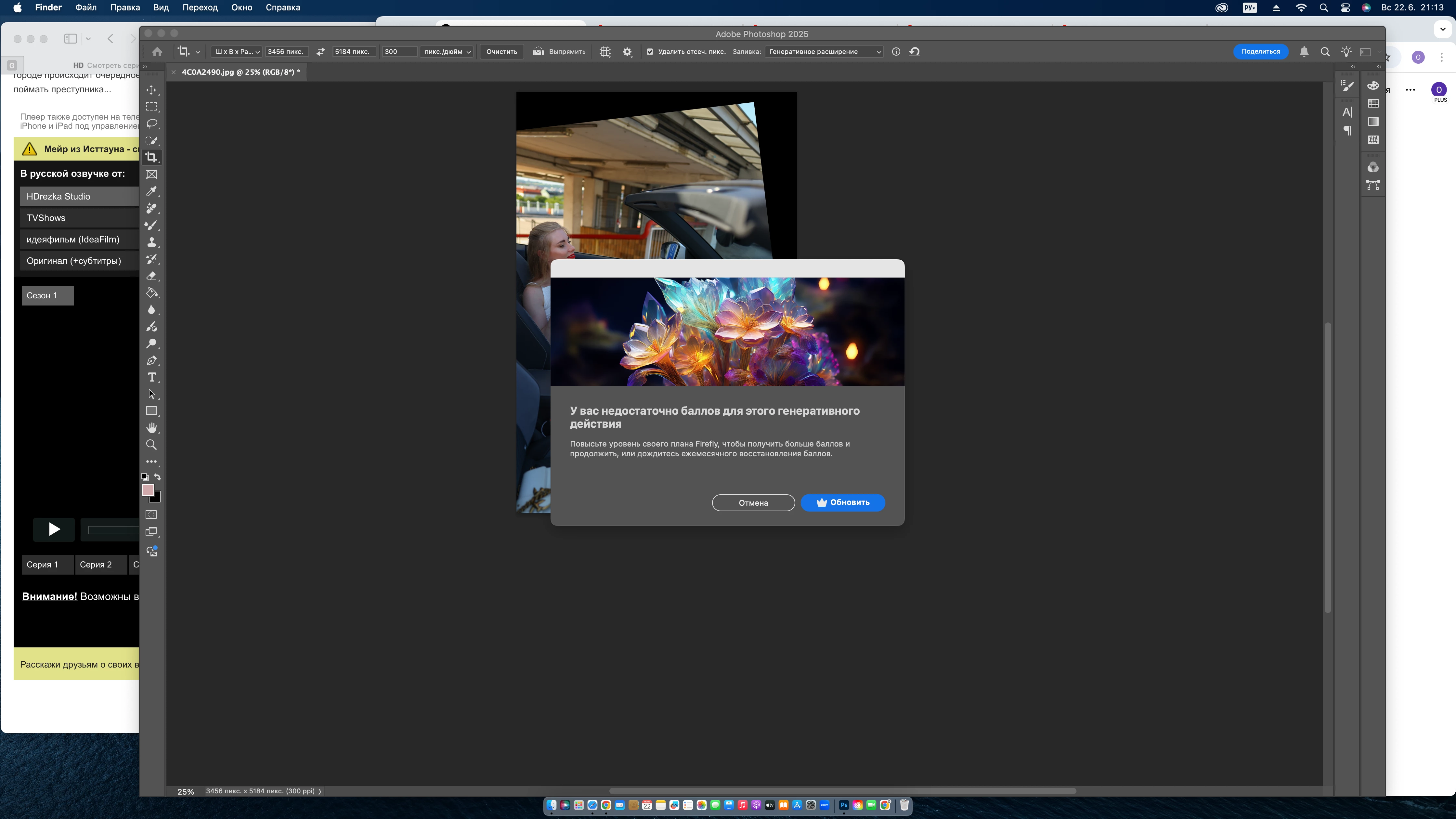
Task: Select the Eraser tool
Action: pos(151,276)
